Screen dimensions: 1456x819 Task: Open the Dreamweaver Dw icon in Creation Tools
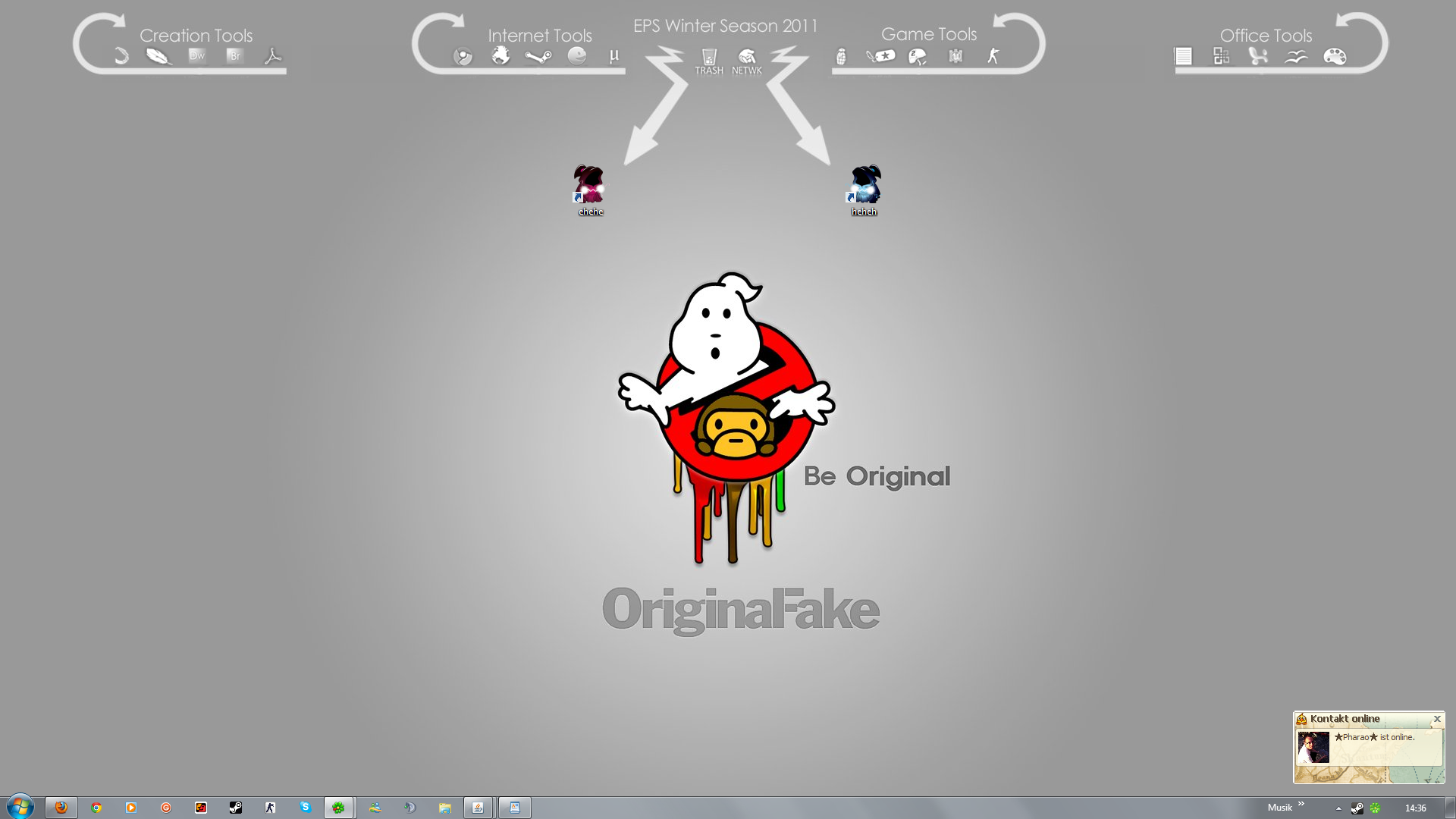pos(197,55)
